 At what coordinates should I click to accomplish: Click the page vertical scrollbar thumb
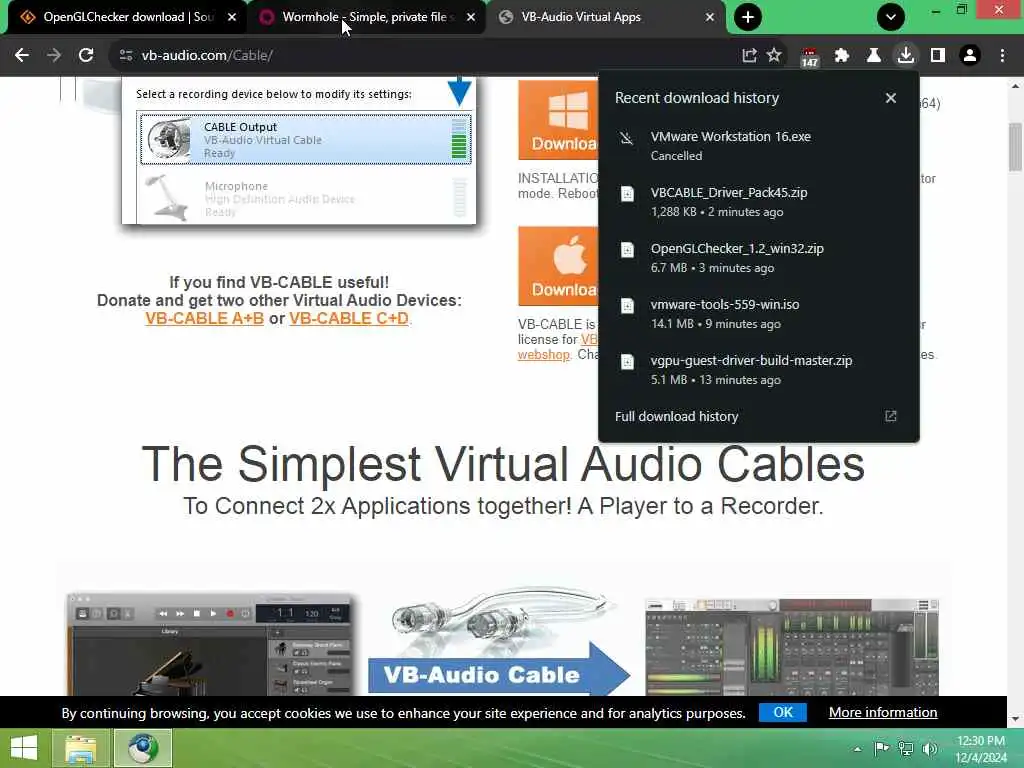click(x=1015, y=147)
